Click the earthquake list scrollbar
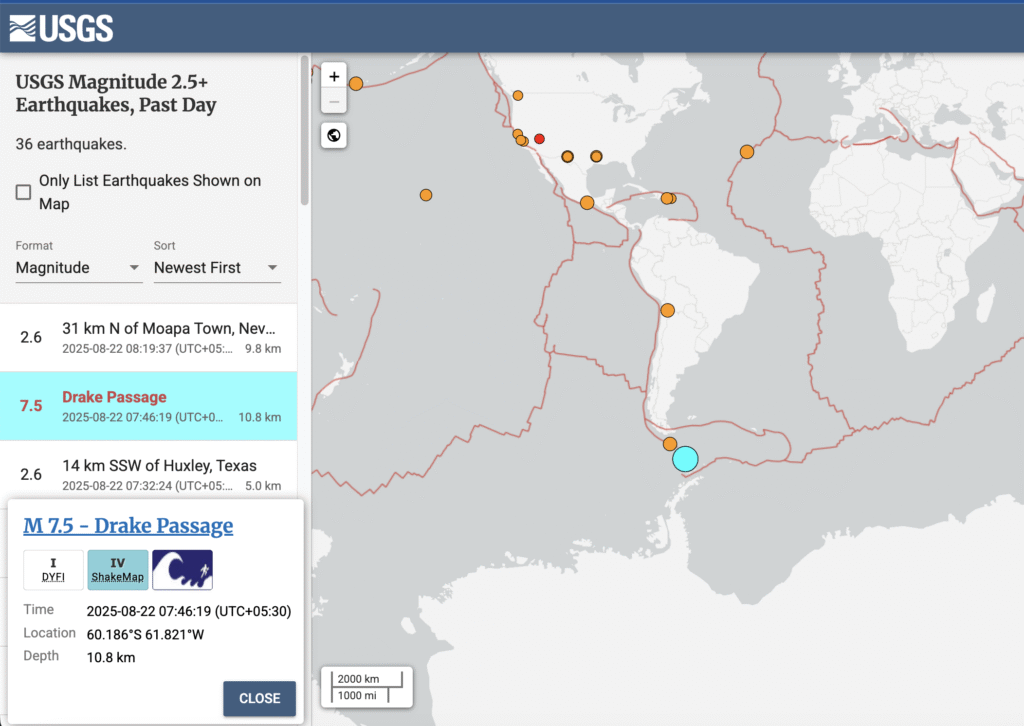Screen dimensions: 1024x726 pyautogui.click(x=305, y=130)
